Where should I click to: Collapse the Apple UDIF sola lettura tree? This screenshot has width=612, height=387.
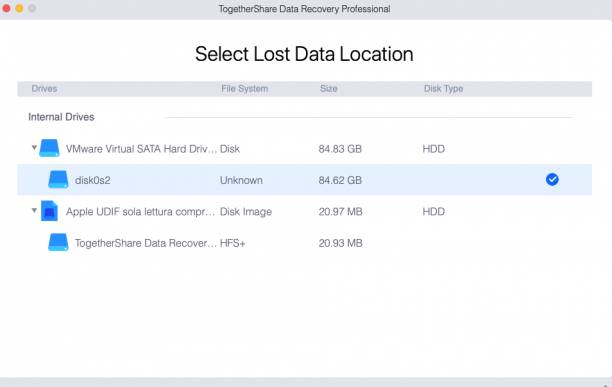(x=34, y=211)
